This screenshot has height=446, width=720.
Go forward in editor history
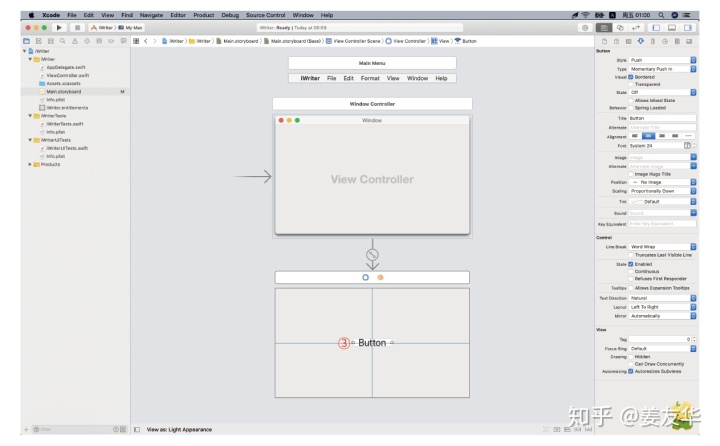(x=155, y=41)
